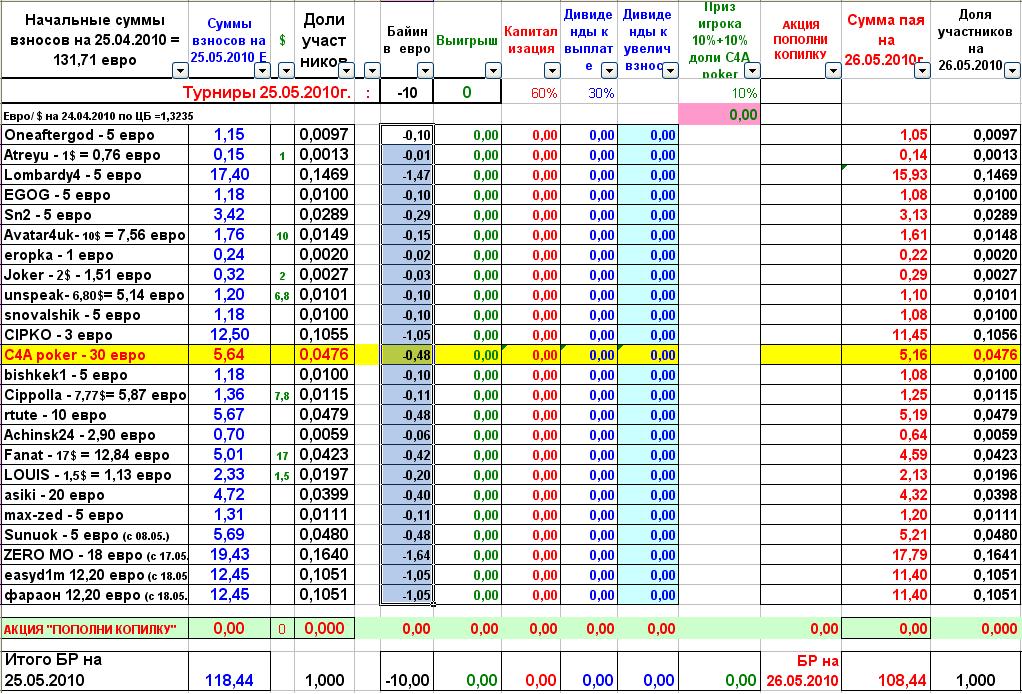This screenshot has height=694, width=1022.
Task: Click the -10,00 total buy-in value
Action: (x=407, y=680)
